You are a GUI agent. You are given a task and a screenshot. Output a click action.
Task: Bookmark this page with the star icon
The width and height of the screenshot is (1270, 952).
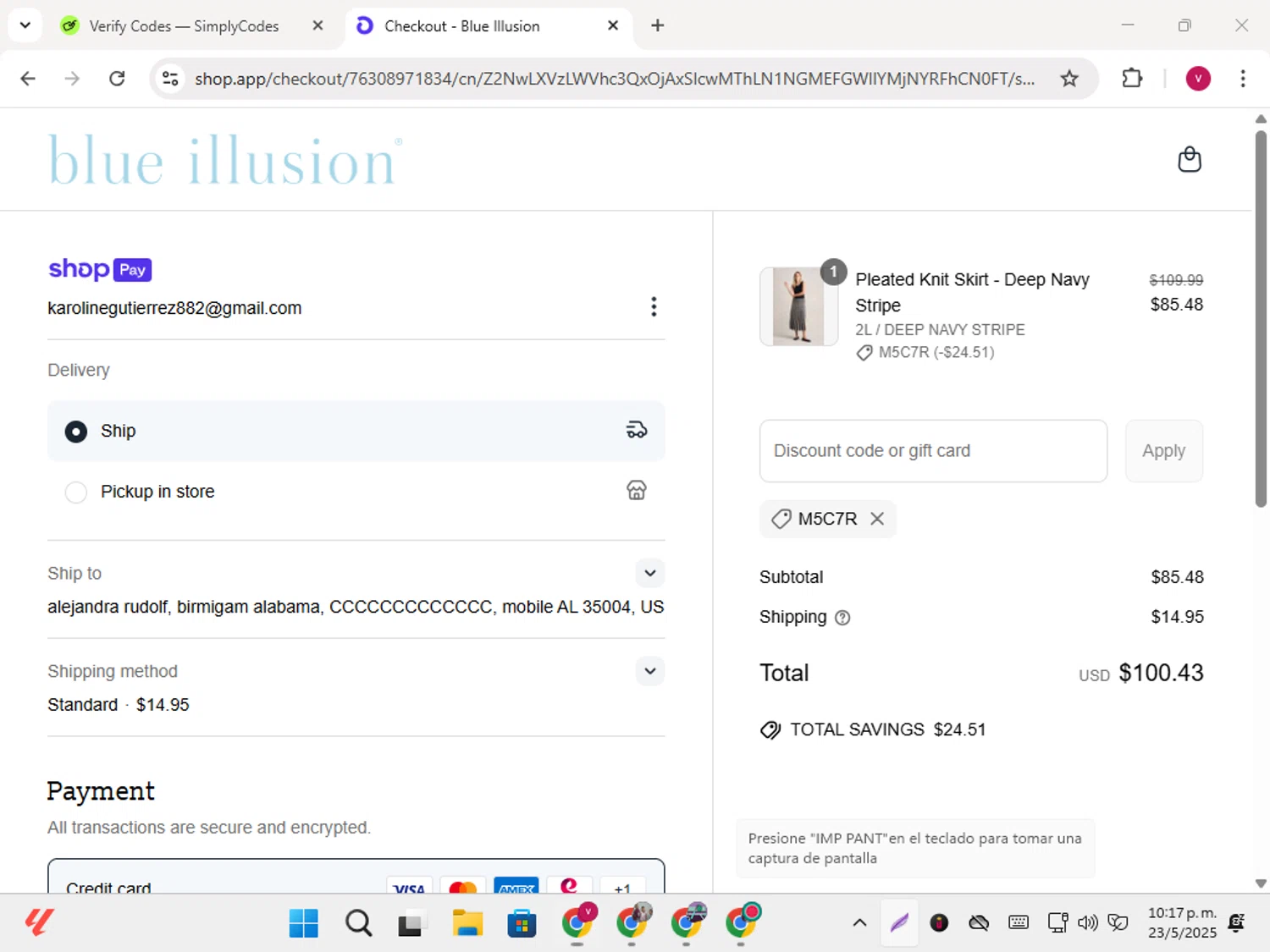1069,79
